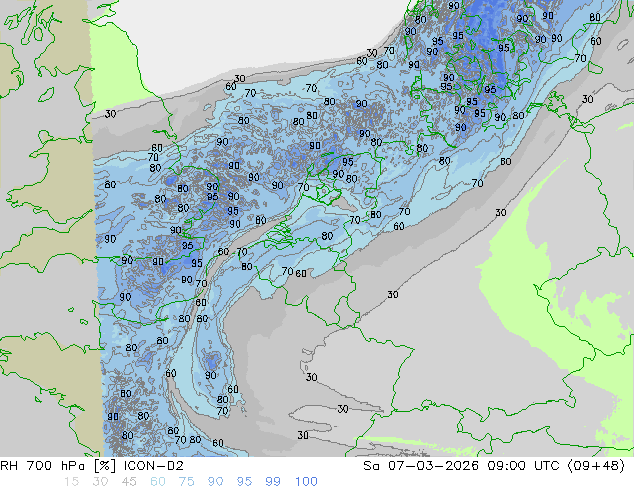Click the '09:00 UTC' valid time

524,466
